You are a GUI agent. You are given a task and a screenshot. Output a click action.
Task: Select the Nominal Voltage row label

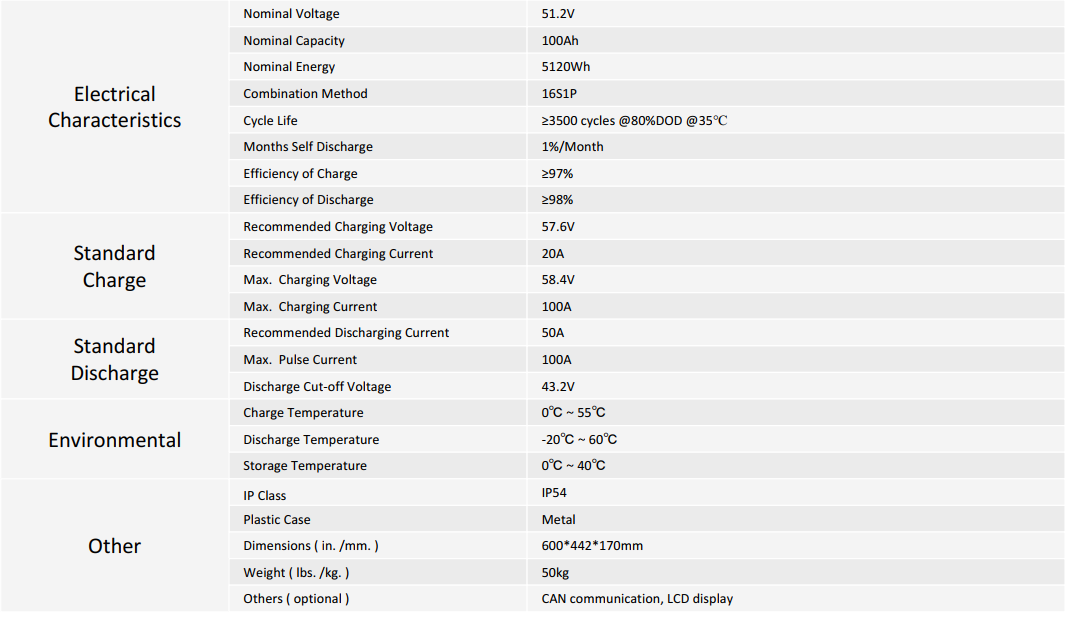(x=291, y=14)
